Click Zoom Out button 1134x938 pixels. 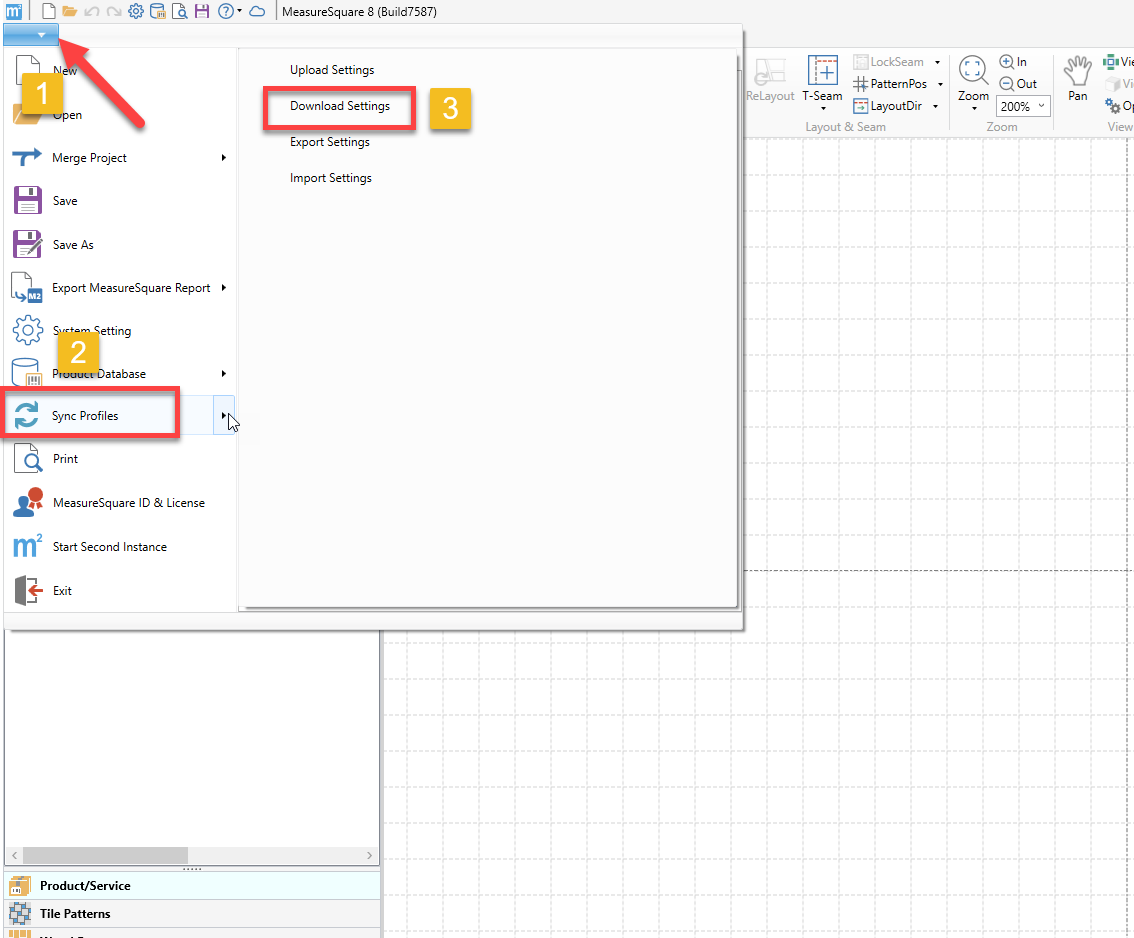(1018, 84)
